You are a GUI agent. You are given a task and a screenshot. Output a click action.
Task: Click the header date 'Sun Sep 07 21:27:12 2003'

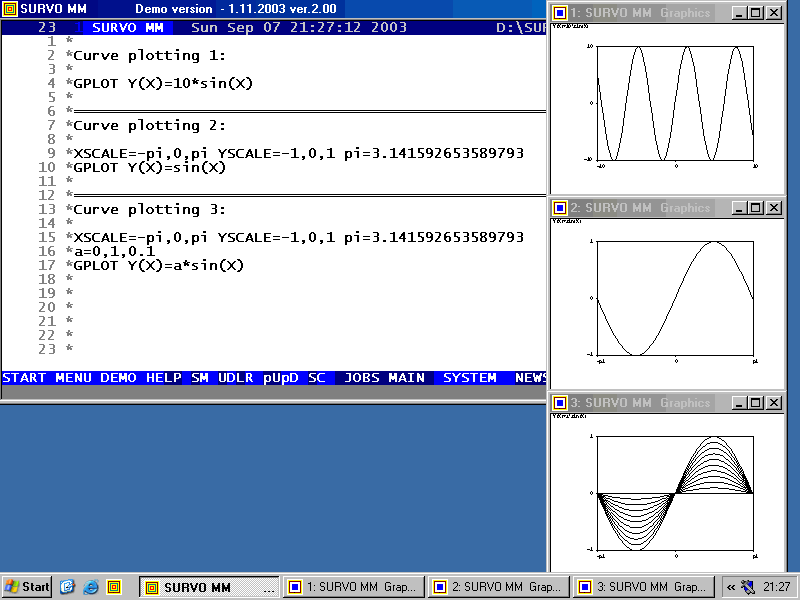[299, 27]
